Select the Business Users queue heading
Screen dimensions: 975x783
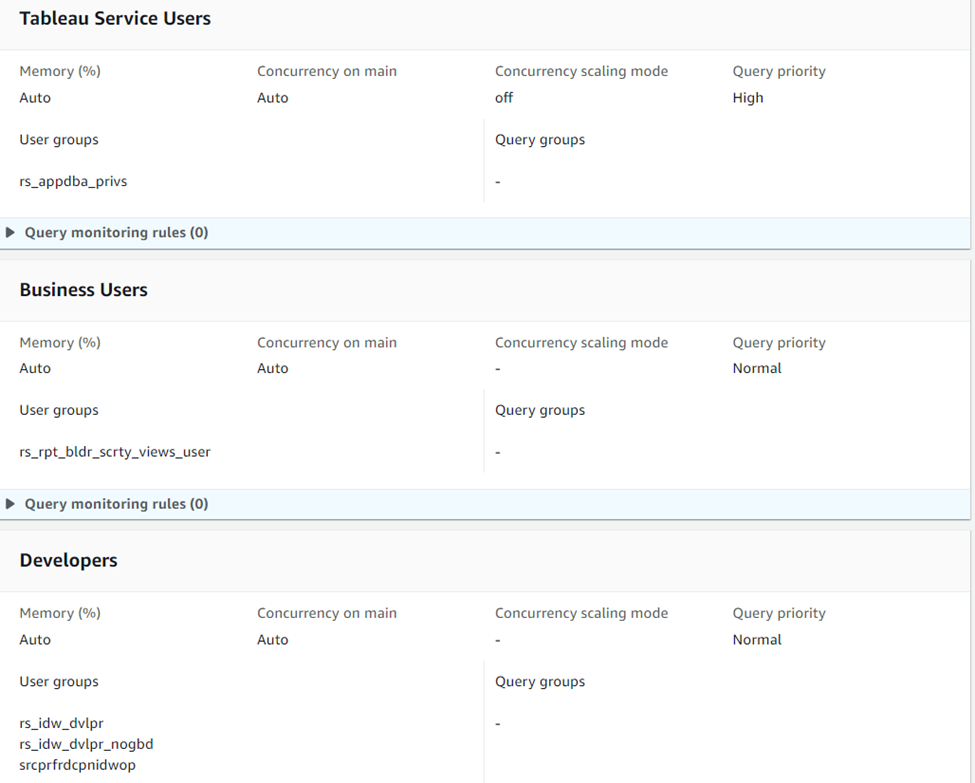[83, 290]
